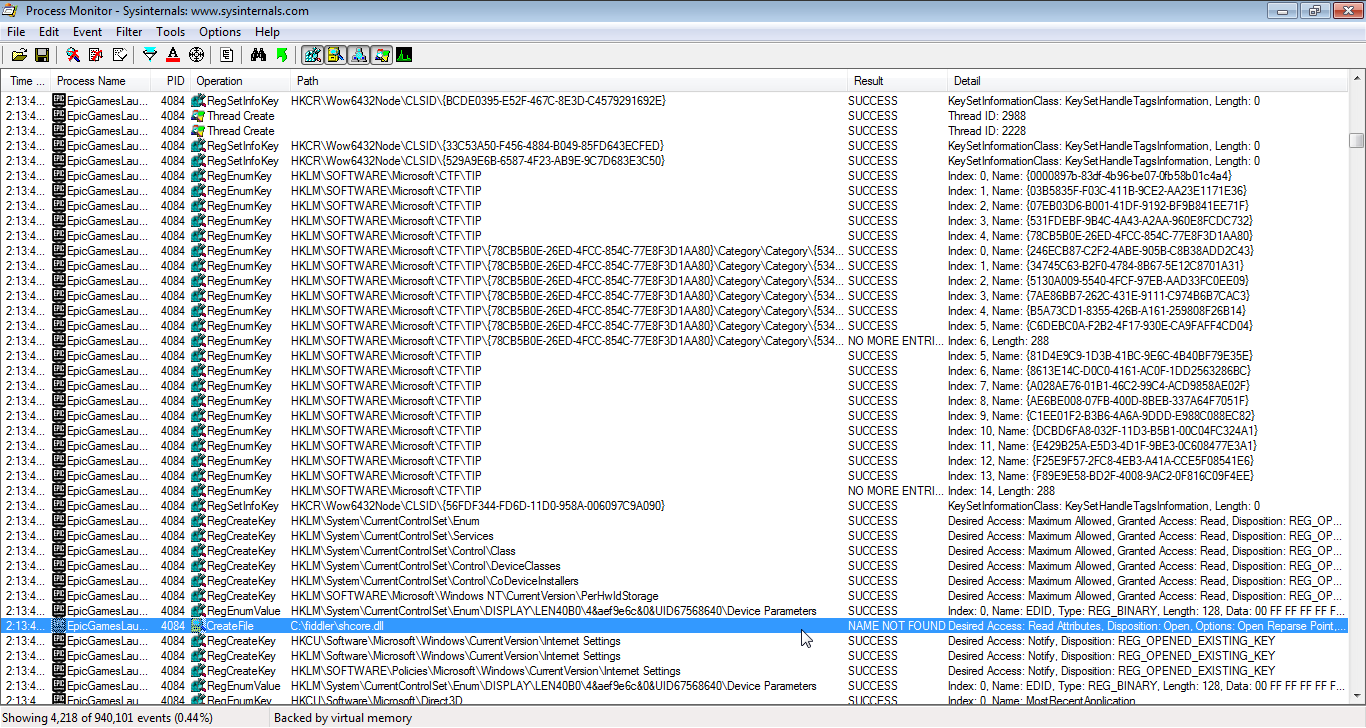Select the row for Thread ID: 2228
1366x728 pixels.
point(675,131)
